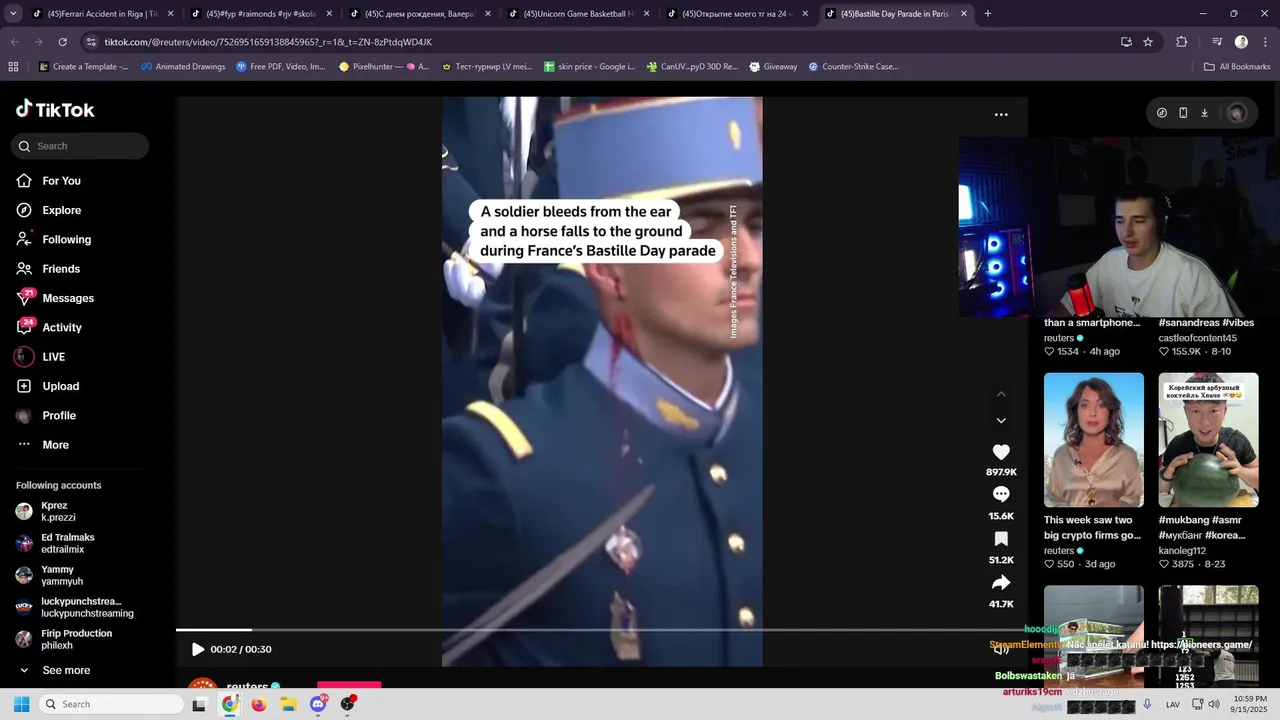Open the TikTok profile avatar menu
This screenshot has width=1280, height=720.
coord(1237,113)
